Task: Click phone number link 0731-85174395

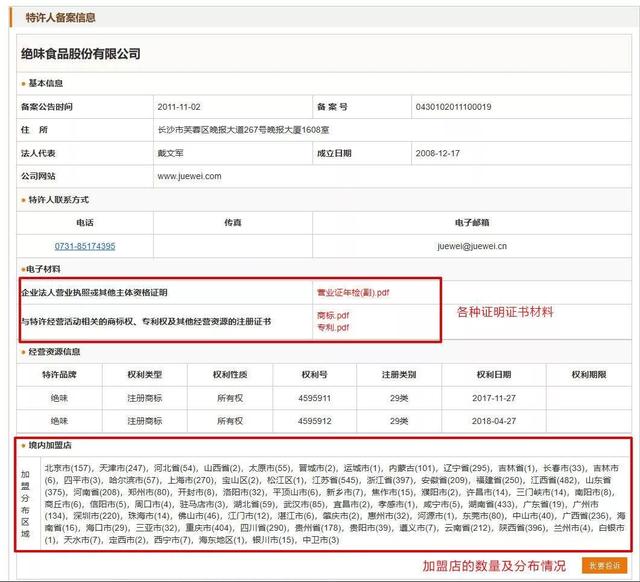Action: [x=85, y=246]
